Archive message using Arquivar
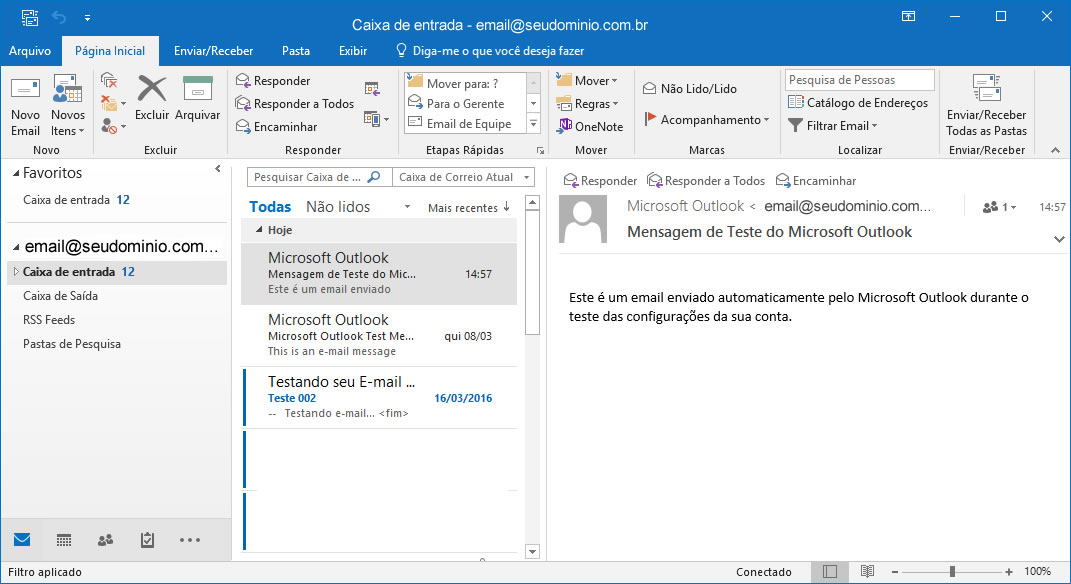This screenshot has width=1071, height=584. (x=197, y=98)
